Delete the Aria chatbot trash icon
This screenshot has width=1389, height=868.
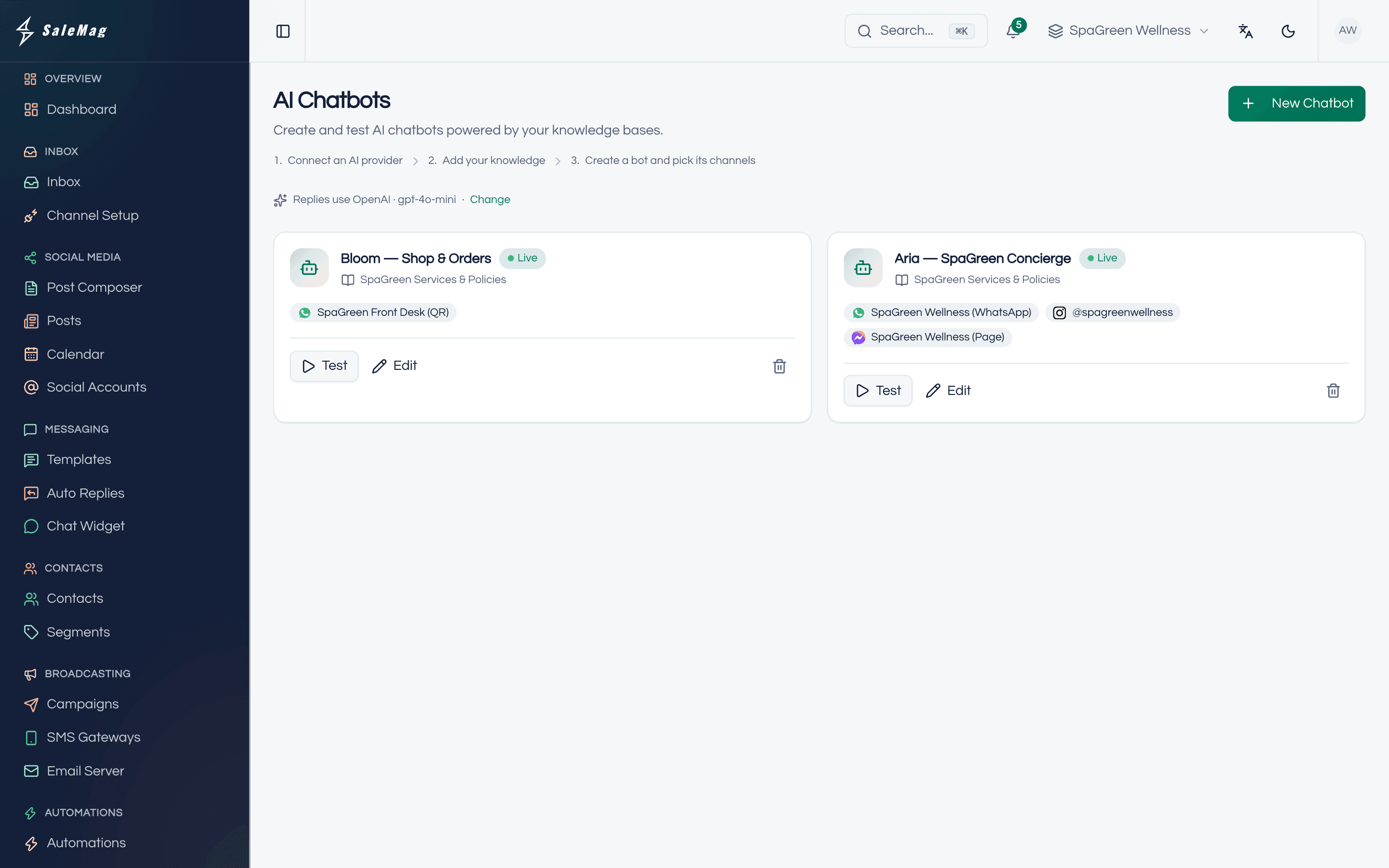click(1334, 391)
